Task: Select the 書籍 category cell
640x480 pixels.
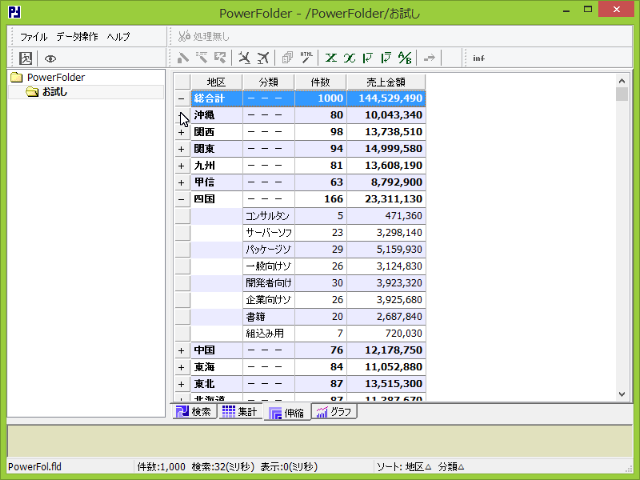Action: (268, 317)
